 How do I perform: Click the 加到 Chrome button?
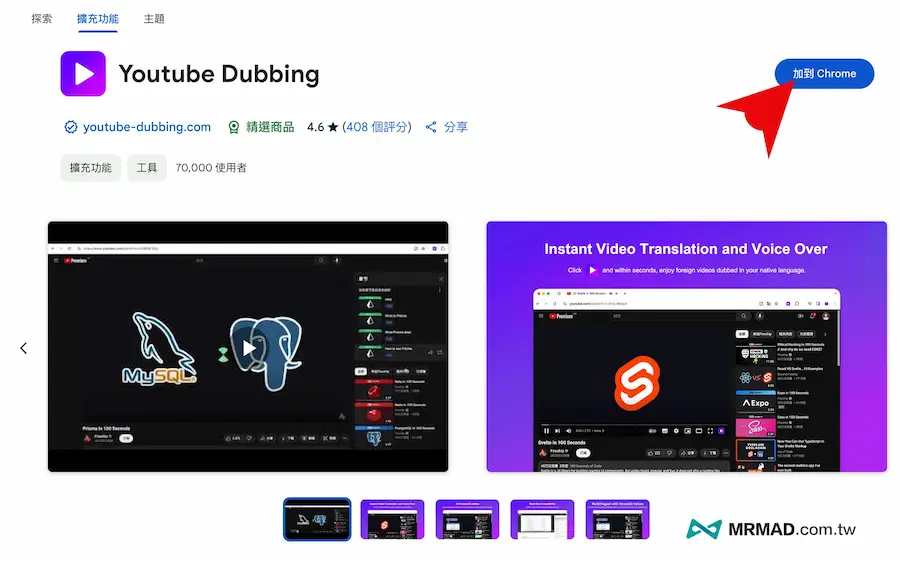[824, 74]
